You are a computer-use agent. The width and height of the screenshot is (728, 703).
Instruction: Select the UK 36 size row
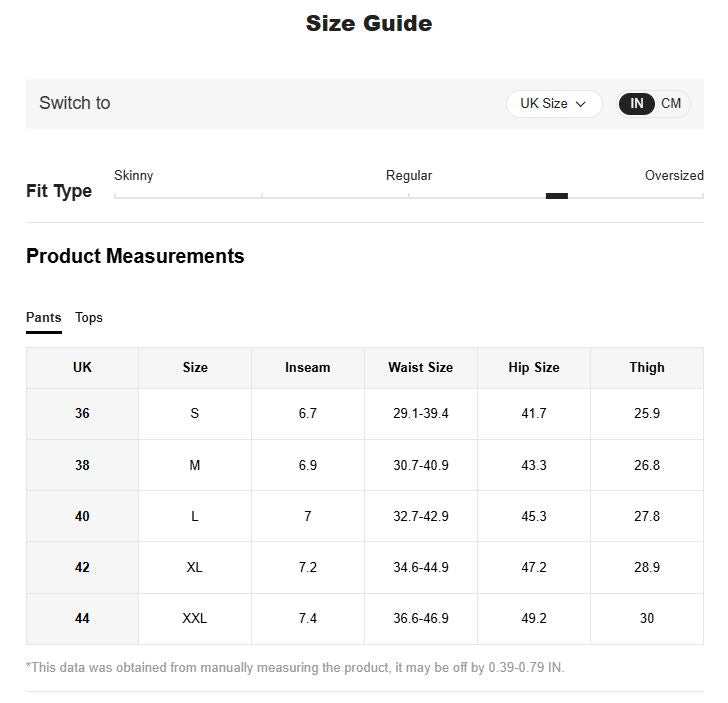365,414
